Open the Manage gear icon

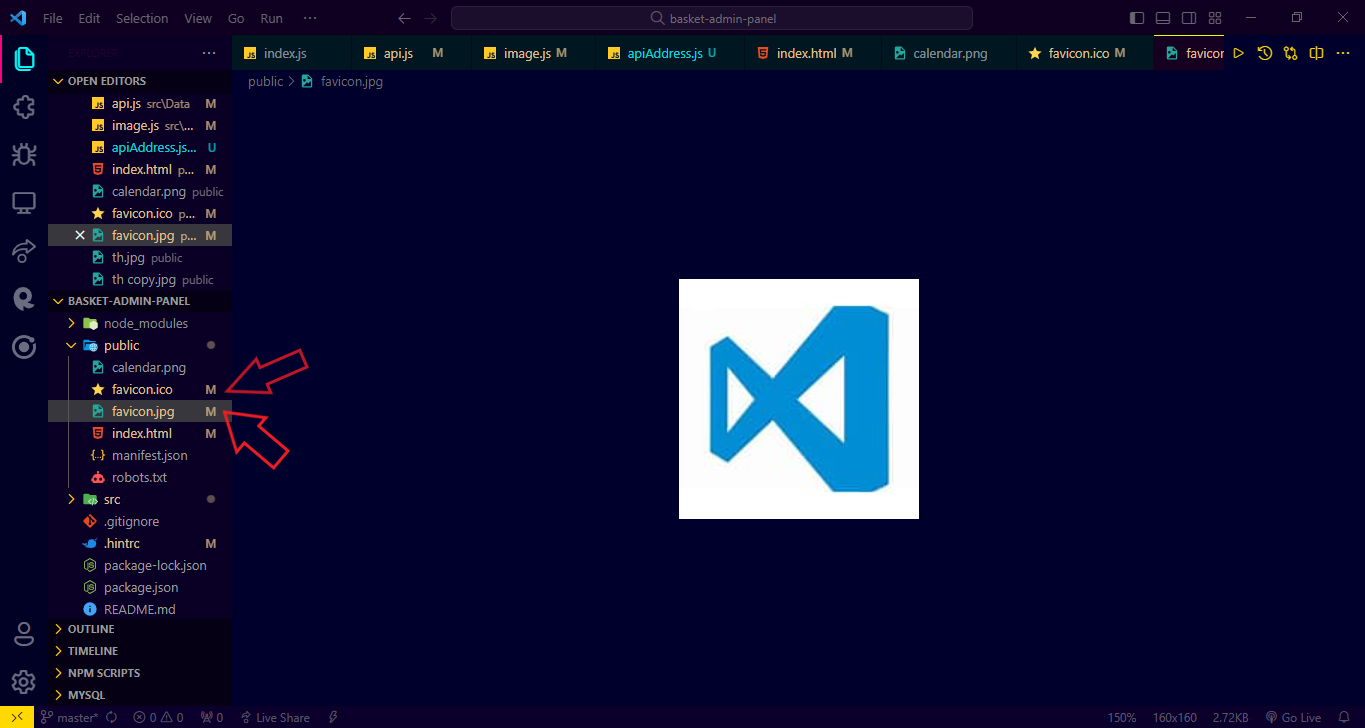24,682
